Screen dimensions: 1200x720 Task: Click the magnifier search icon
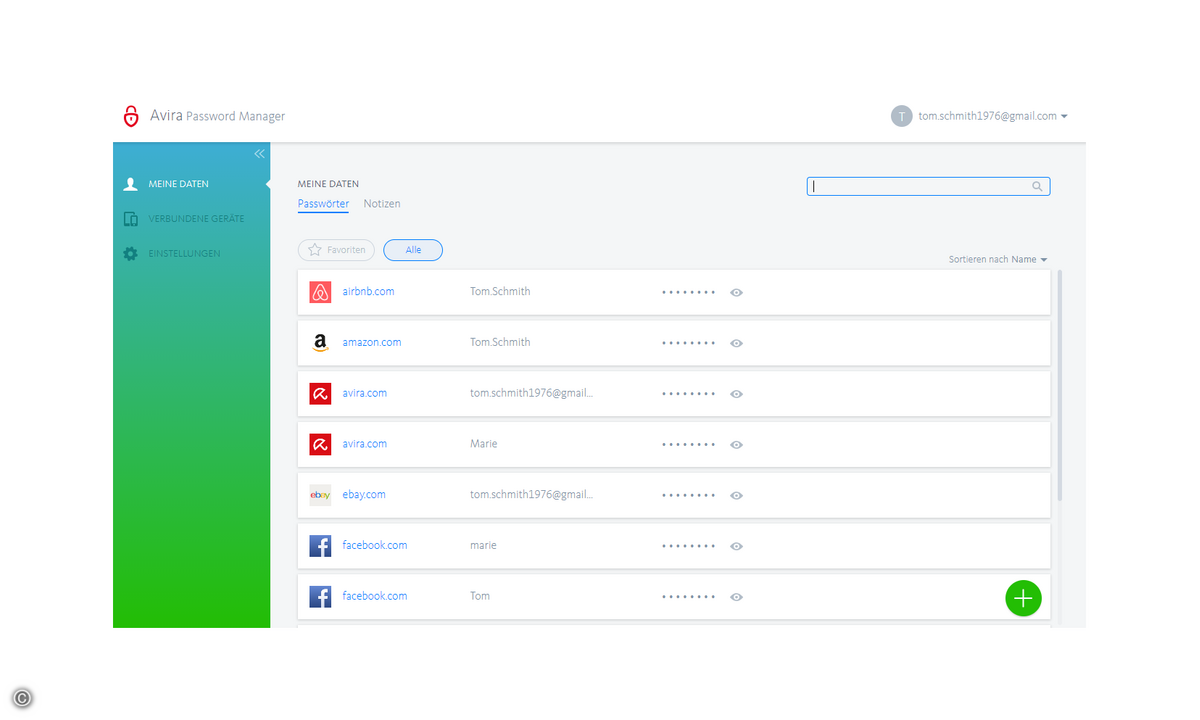point(1038,186)
